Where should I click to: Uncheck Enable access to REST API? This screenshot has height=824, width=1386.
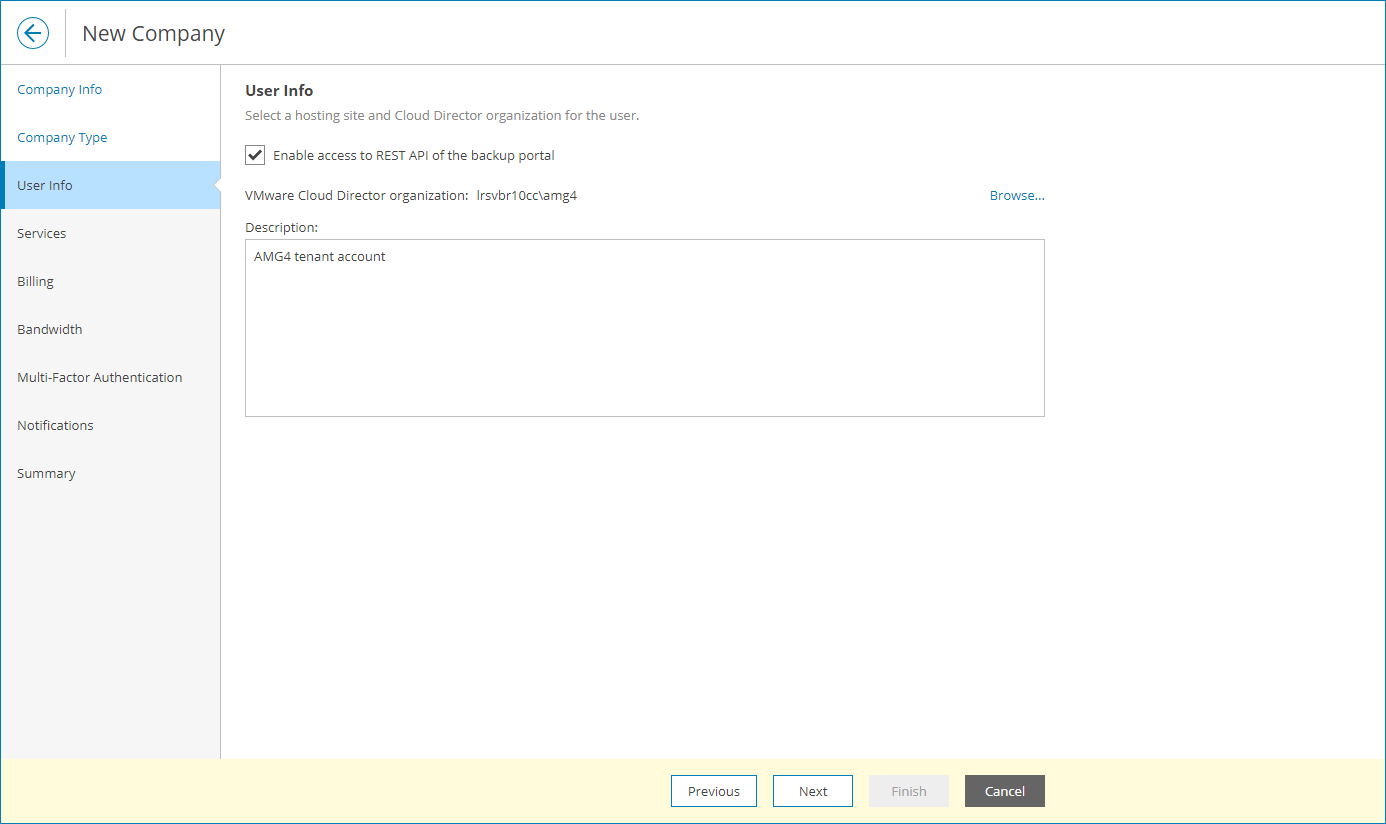[x=255, y=155]
